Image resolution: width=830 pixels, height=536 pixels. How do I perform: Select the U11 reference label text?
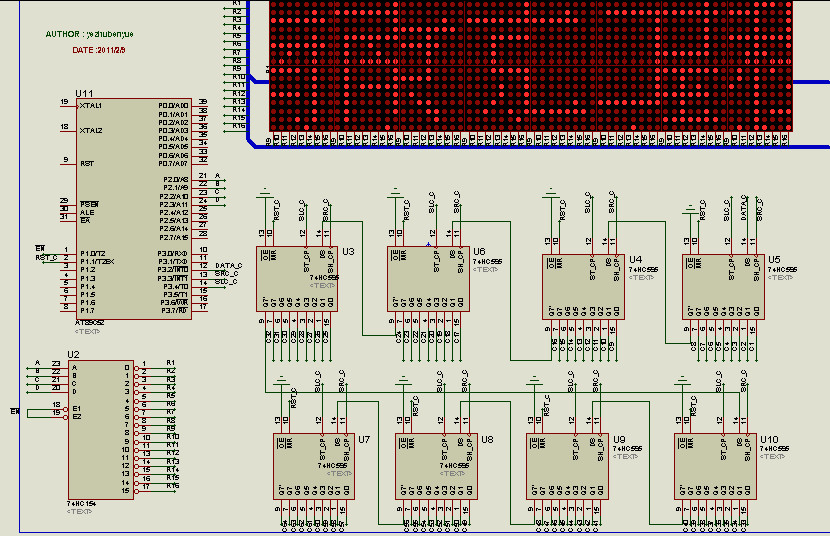[84, 92]
